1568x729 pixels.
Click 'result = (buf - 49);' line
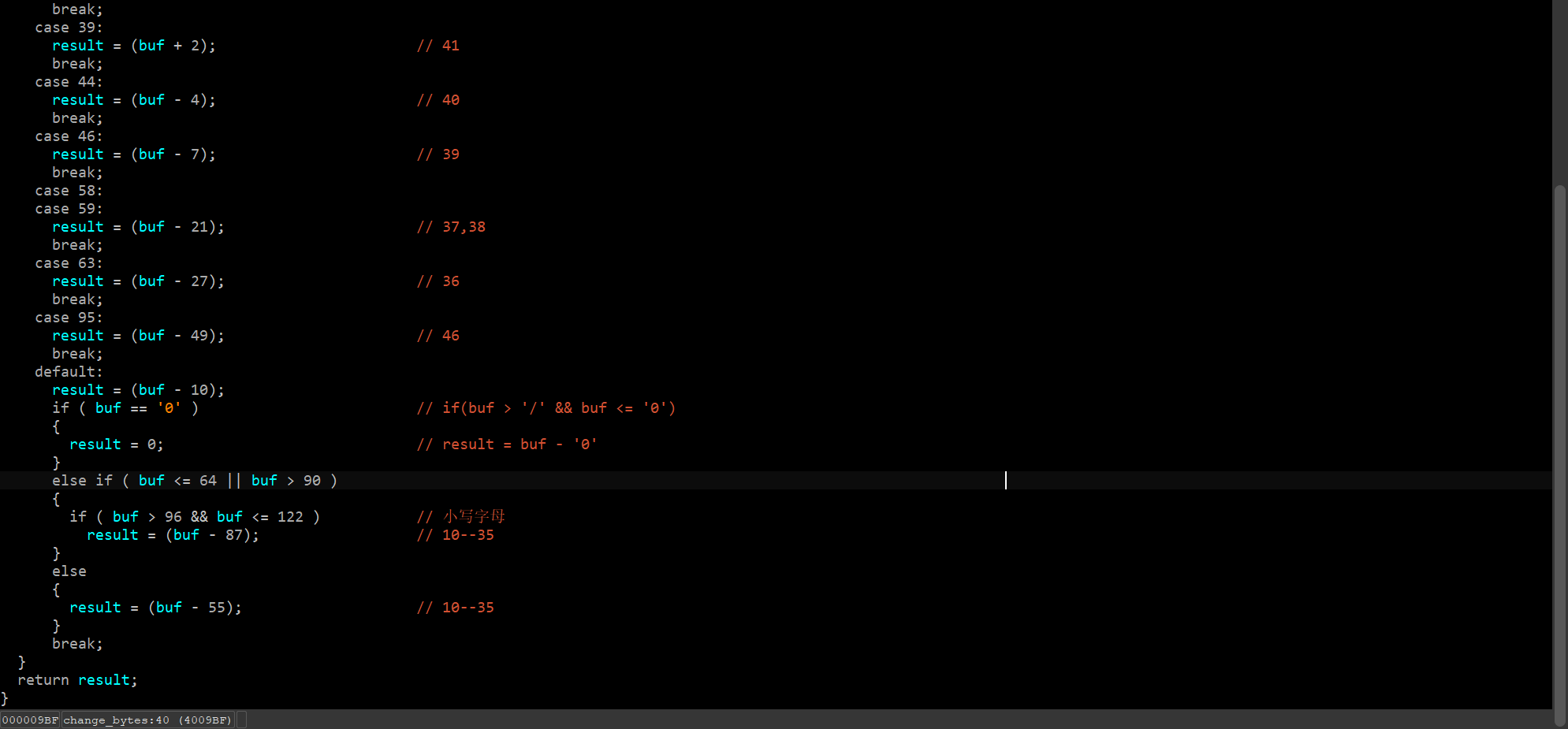click(x=138, y=336)
